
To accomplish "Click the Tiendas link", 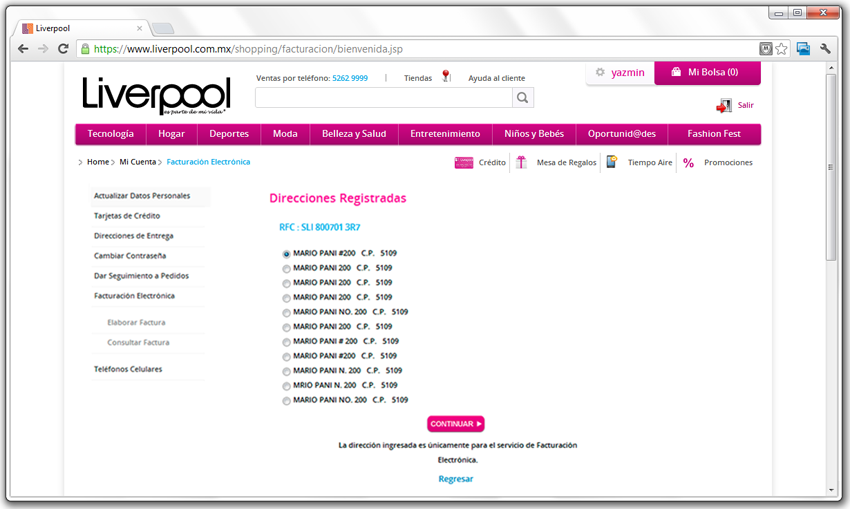I will point(418,78).
